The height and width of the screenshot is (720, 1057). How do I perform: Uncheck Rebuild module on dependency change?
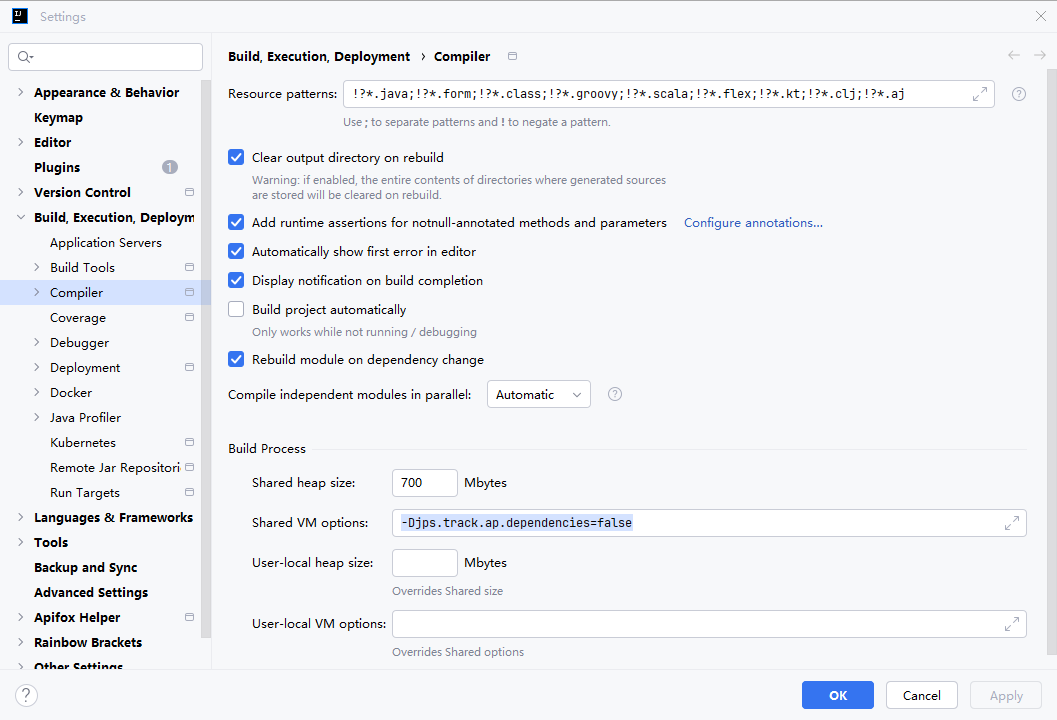pos(236,359)
